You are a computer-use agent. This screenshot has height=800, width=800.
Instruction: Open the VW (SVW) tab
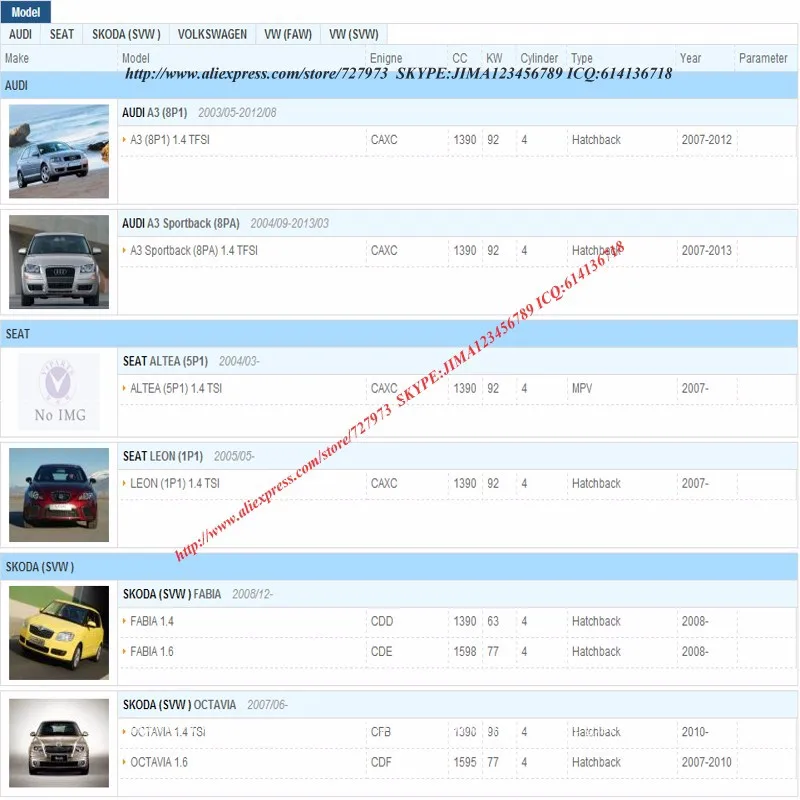click(x=354, y=34)
